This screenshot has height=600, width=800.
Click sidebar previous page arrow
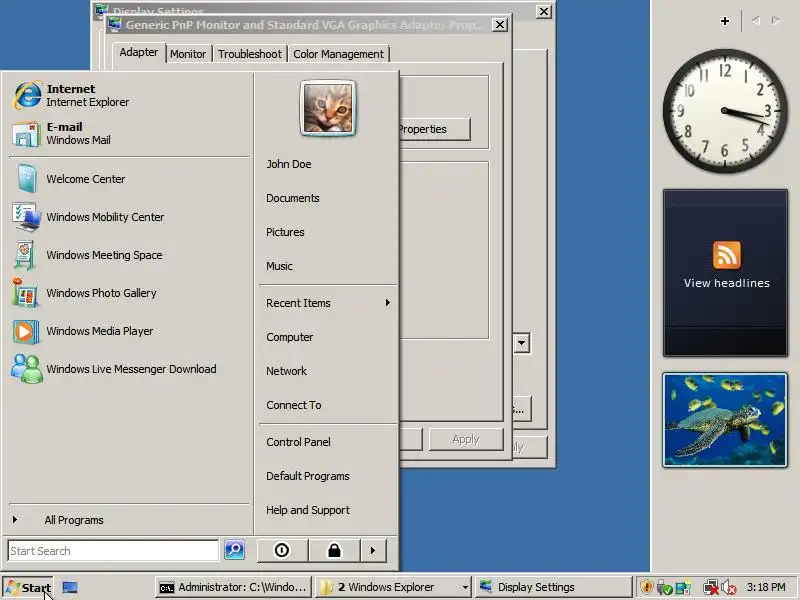pos(756,20)
